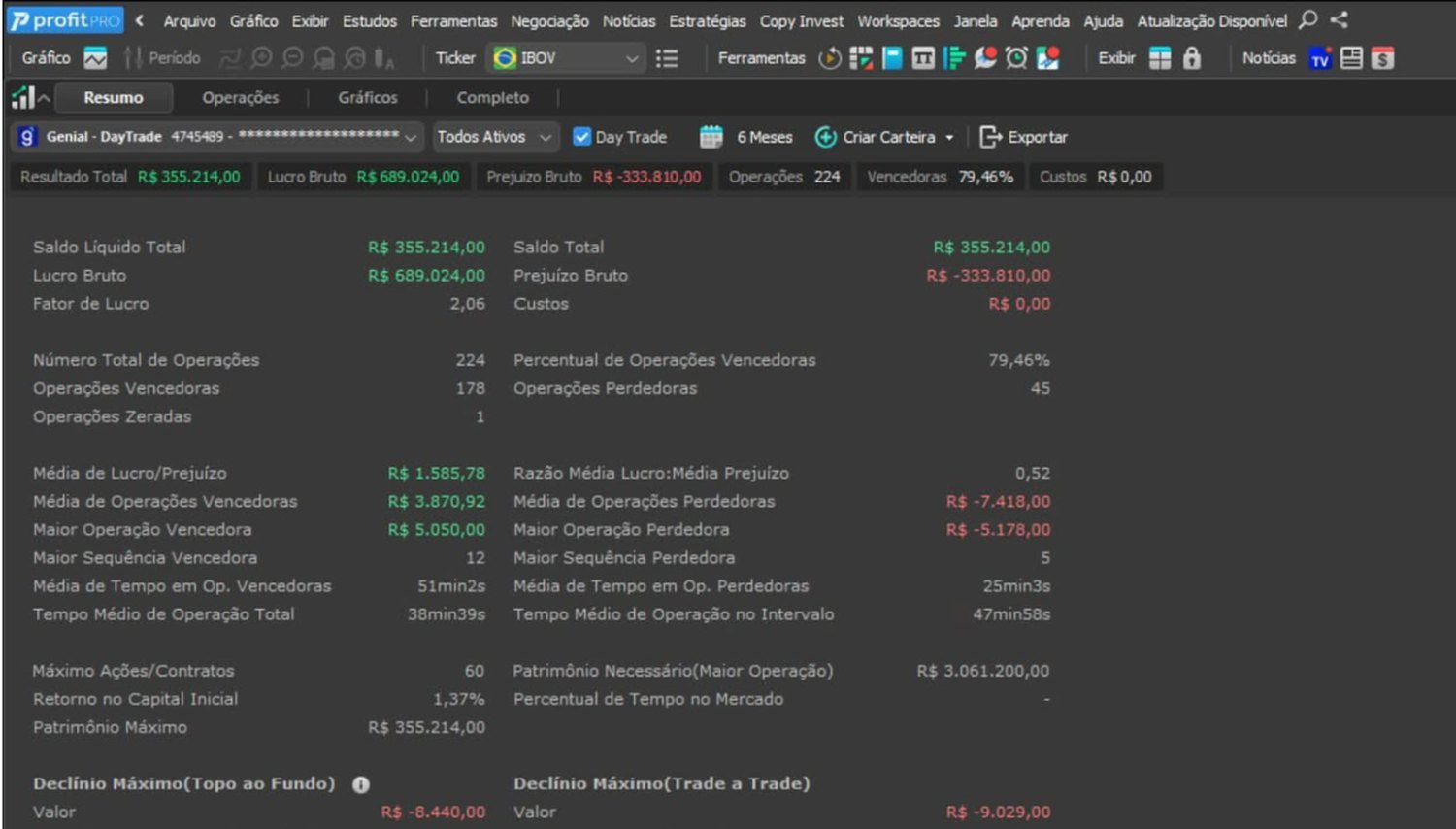Click the TT times and trades icon
Screen dimensions: 1456x829
(x=923, y=58)
